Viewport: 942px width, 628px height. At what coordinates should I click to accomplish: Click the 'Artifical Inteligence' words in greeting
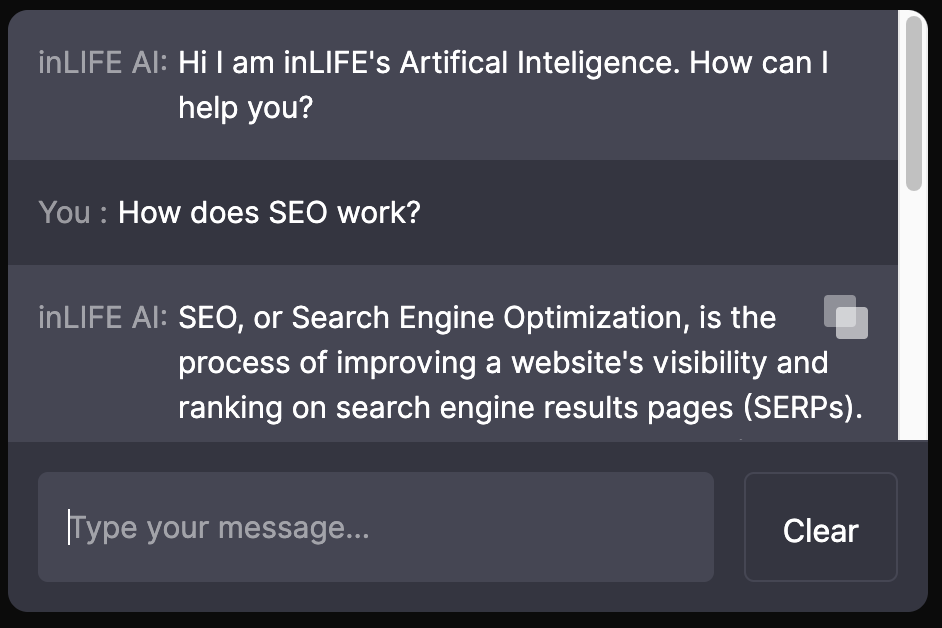pos(540,63)
